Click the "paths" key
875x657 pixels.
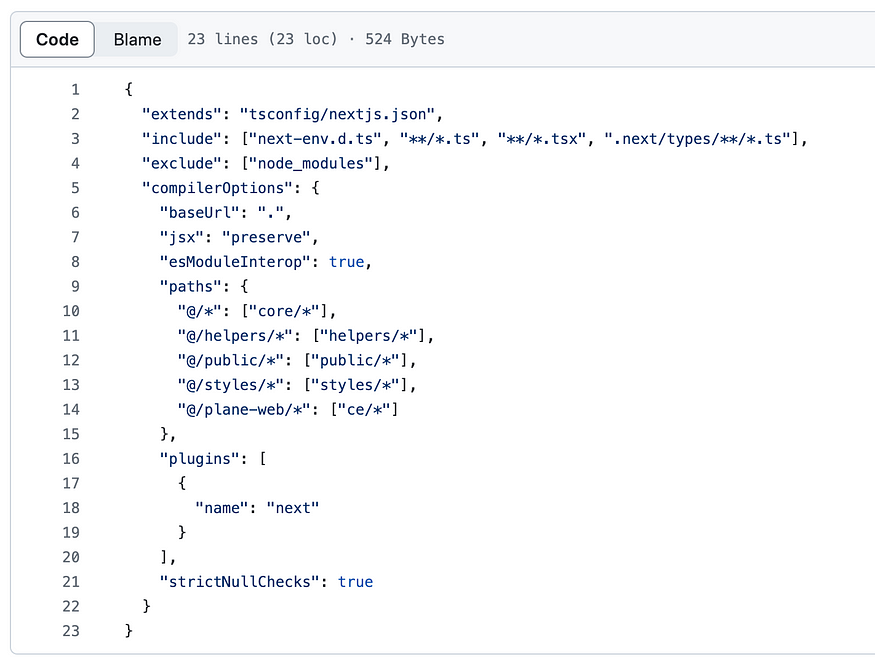click(x=191, y=286)
